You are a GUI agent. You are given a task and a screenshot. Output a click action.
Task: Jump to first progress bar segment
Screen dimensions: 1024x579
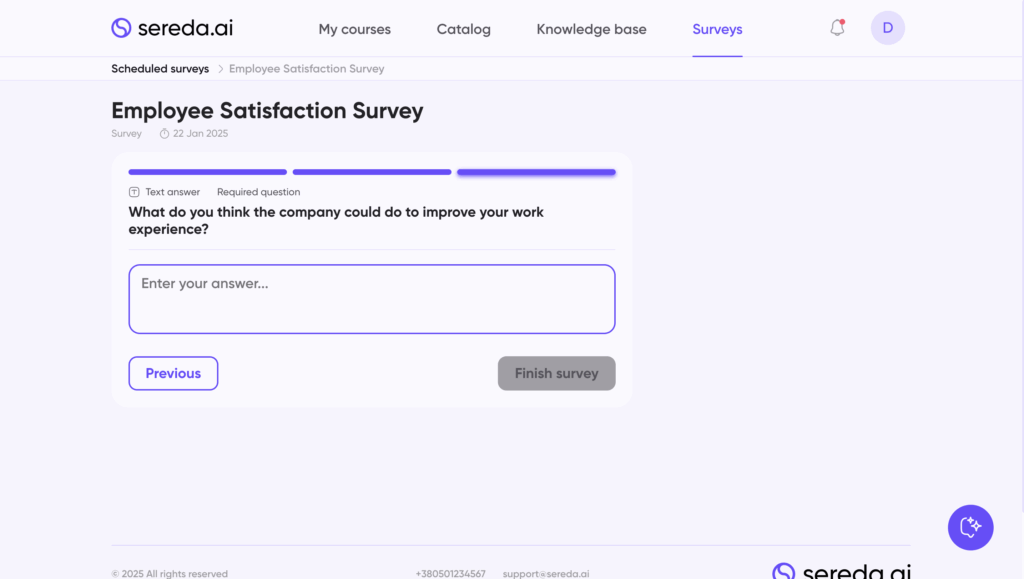coord(207,172)
